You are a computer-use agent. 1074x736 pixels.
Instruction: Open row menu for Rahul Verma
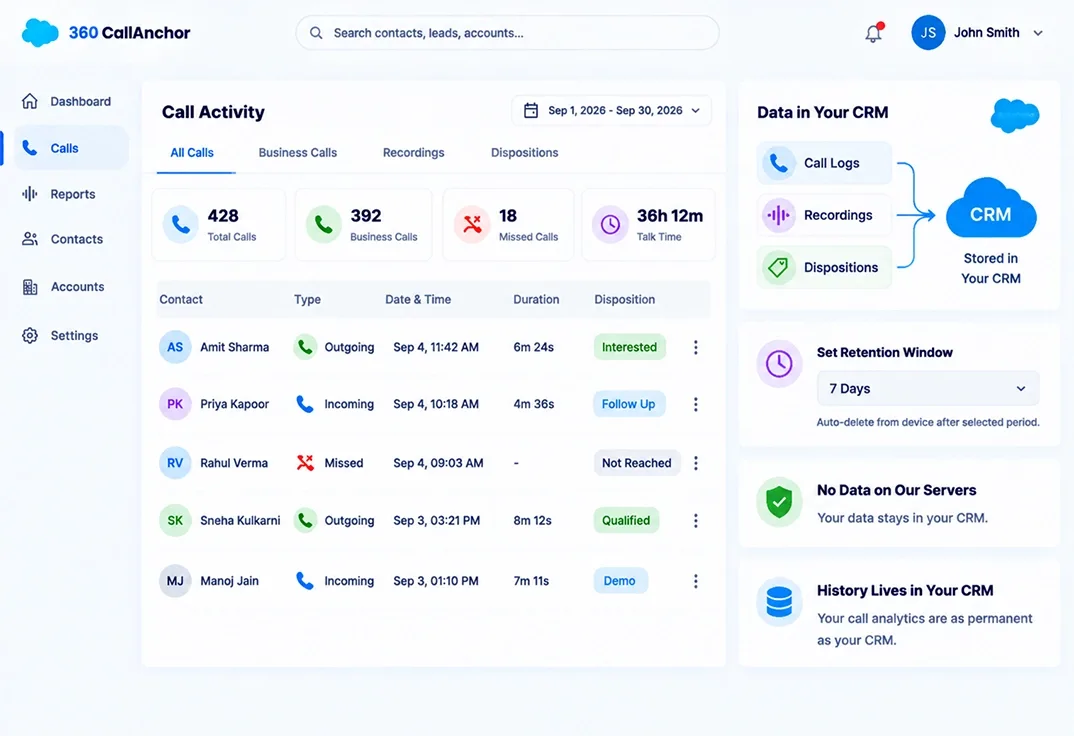pyautogui.click(x=696, y=463)
